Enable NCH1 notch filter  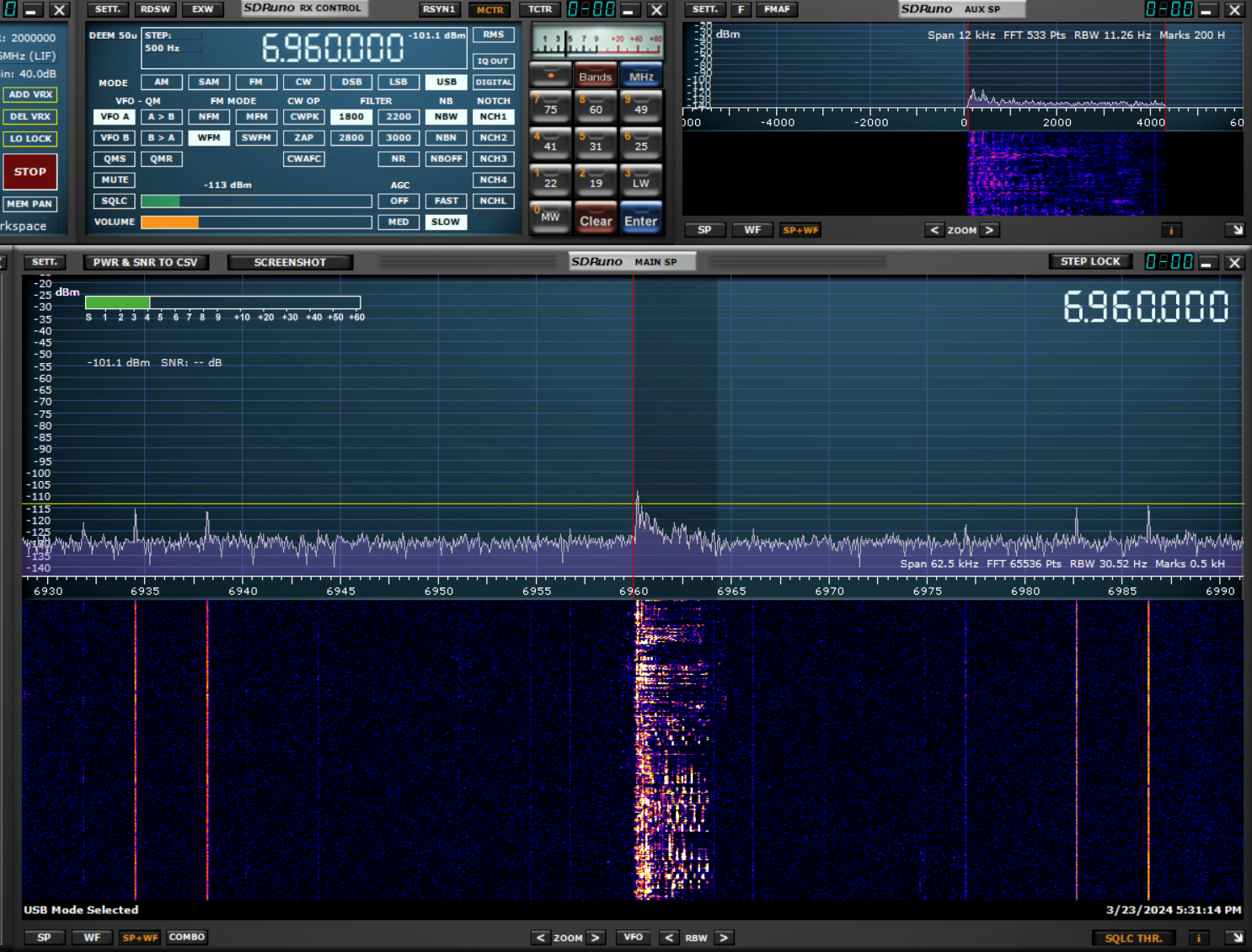493,116
